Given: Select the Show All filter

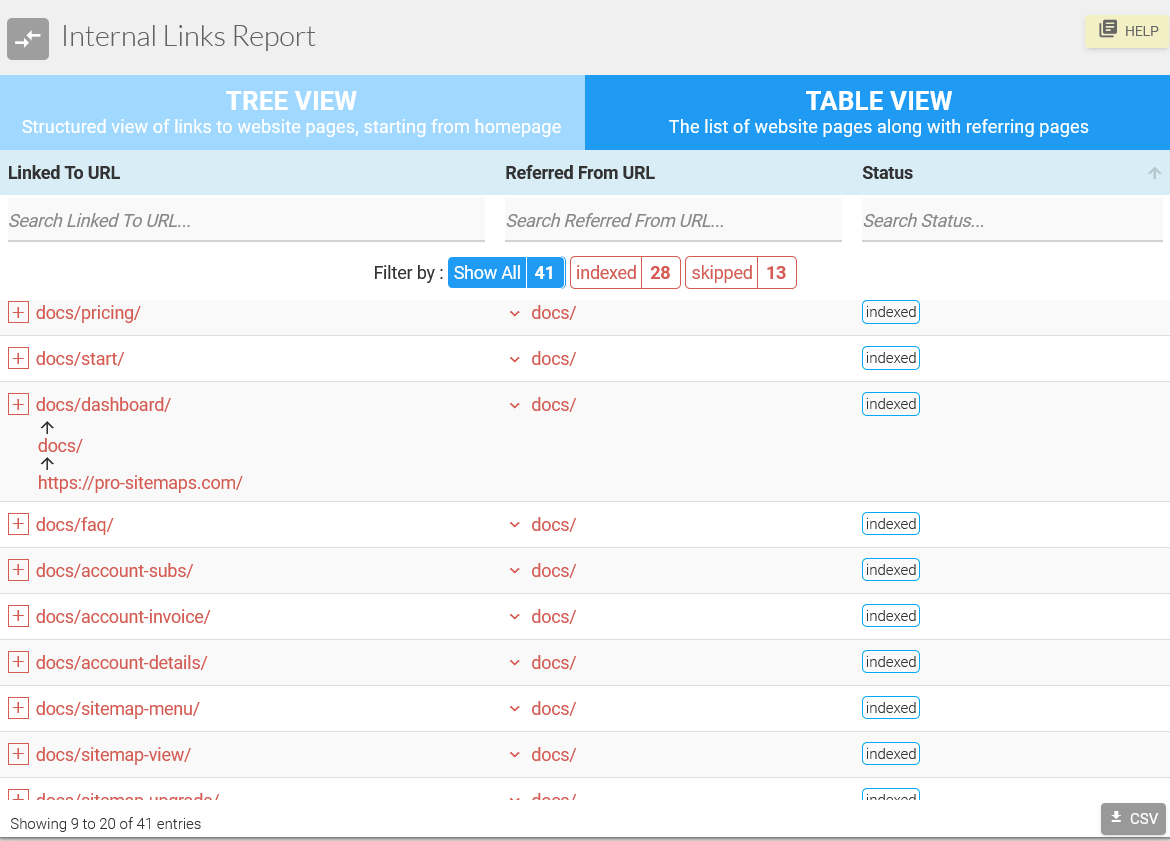Looking at the screenshot, I should click(x=487, y=272).
